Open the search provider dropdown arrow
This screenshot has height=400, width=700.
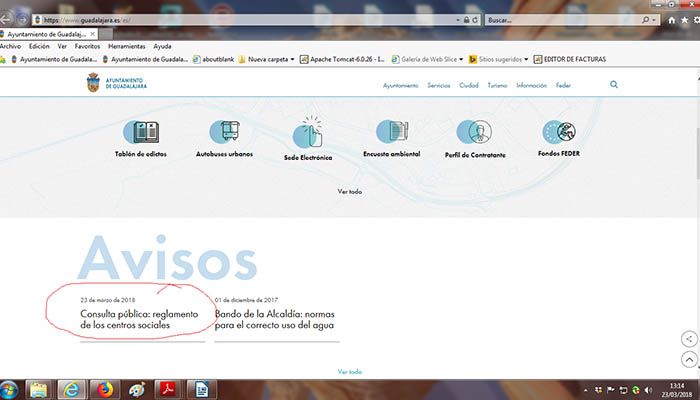(x=654, y=20)
